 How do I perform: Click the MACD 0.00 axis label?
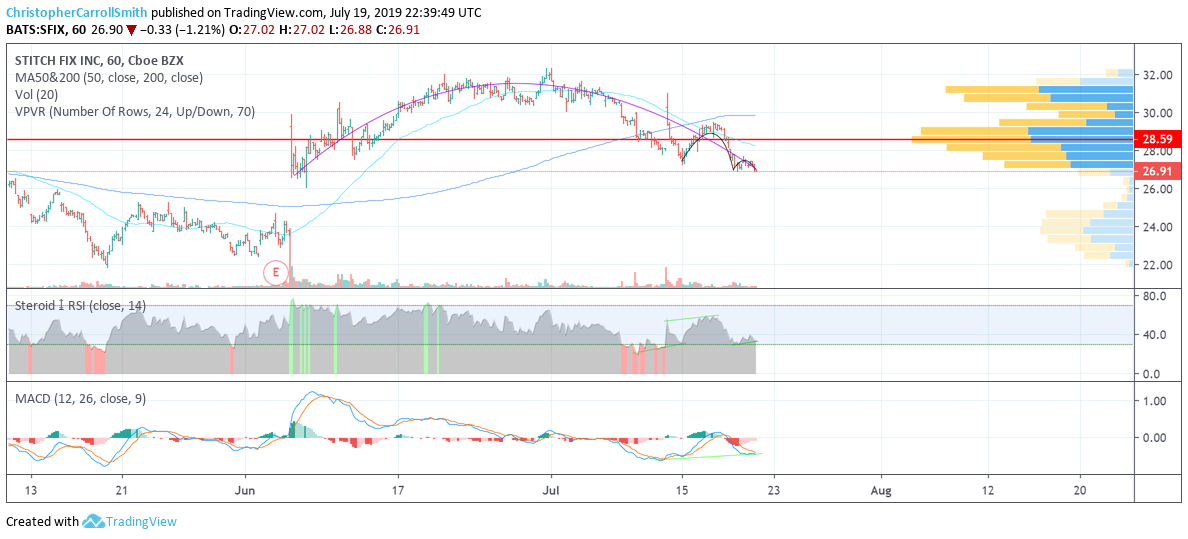tap(1156, 437)
